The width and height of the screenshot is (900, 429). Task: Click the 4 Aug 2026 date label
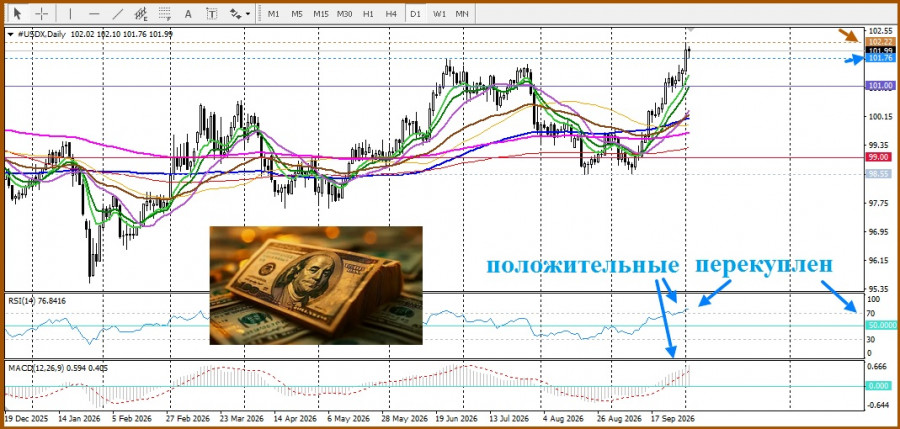click(564, 419)
